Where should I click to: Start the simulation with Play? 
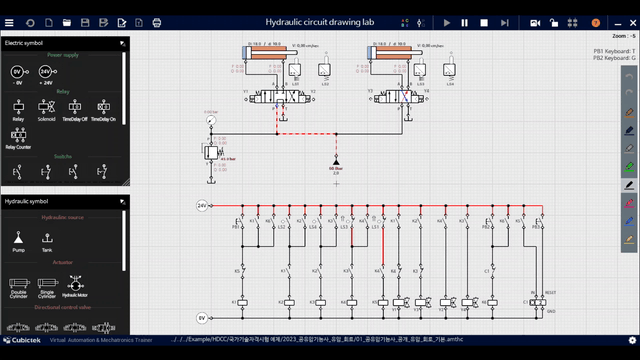click(x=447, y=23)
